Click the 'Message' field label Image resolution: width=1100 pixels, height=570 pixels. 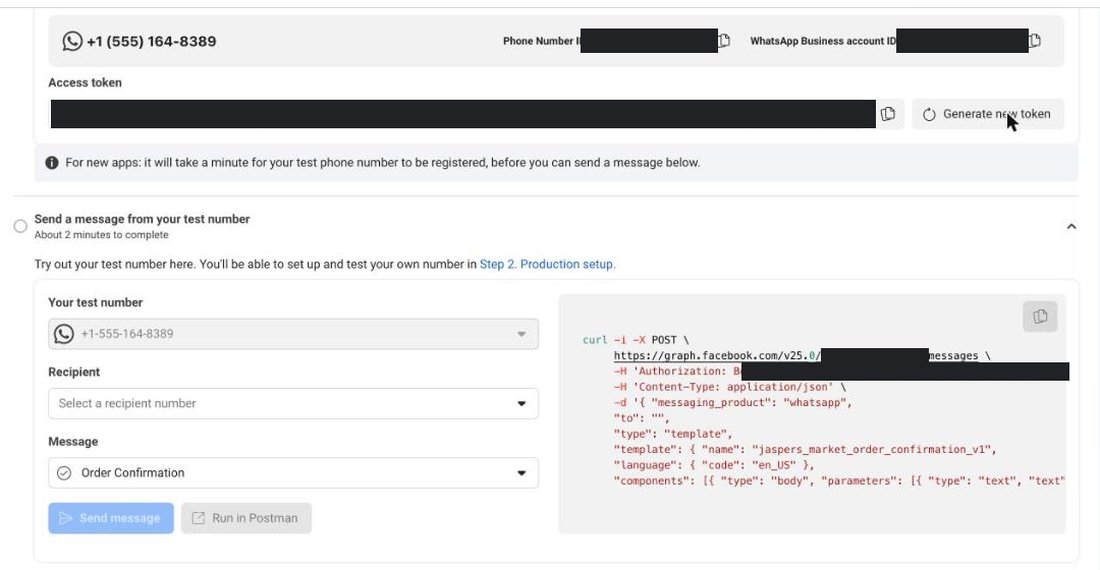(73, 442)
